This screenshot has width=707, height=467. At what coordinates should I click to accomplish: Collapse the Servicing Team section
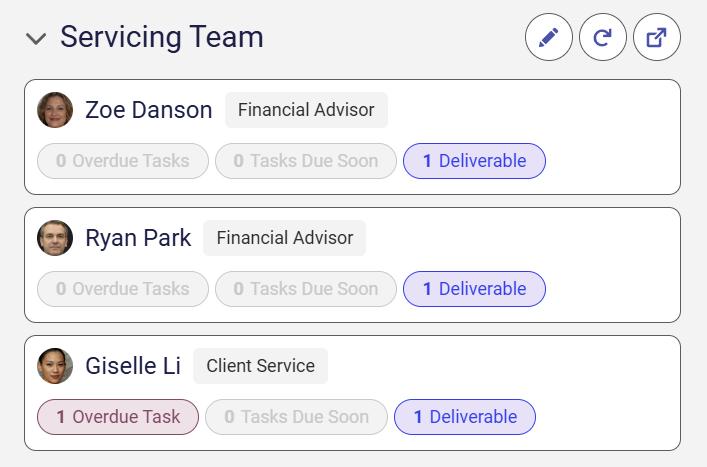(36, 38)
